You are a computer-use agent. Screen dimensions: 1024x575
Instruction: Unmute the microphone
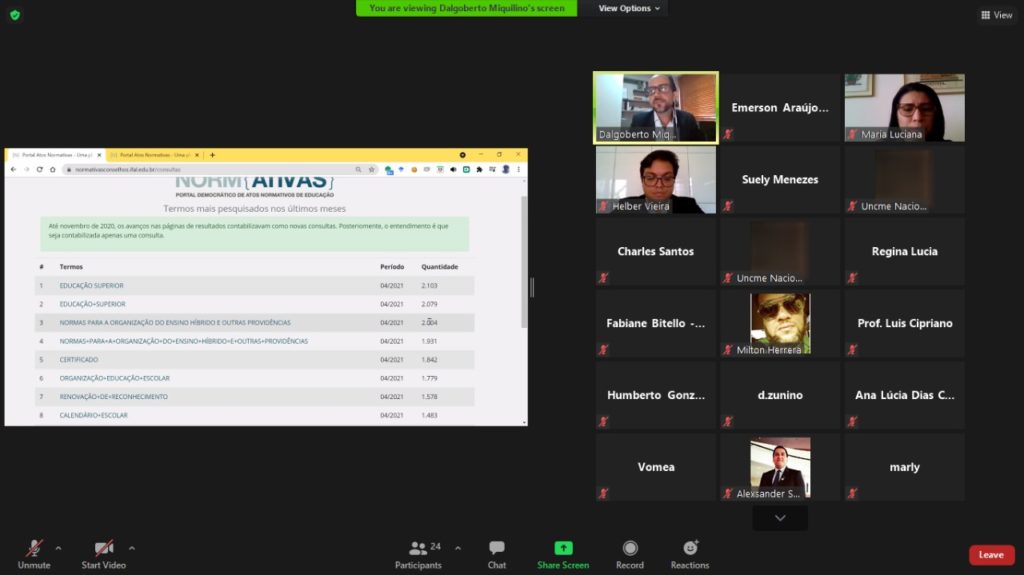click(34, 548)
